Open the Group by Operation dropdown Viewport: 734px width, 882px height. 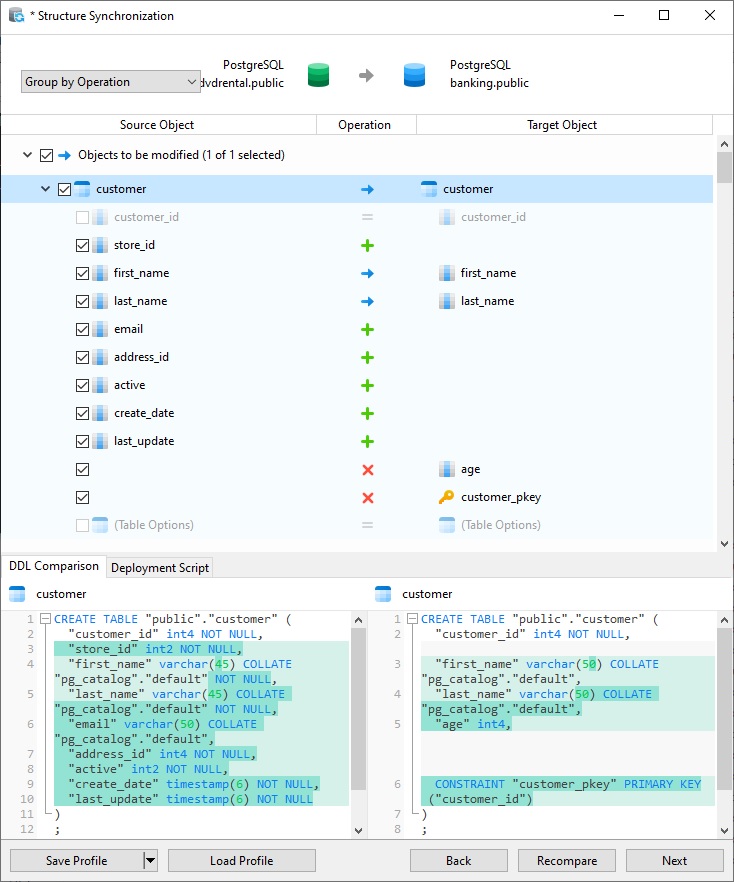click(x=111, y=82)
